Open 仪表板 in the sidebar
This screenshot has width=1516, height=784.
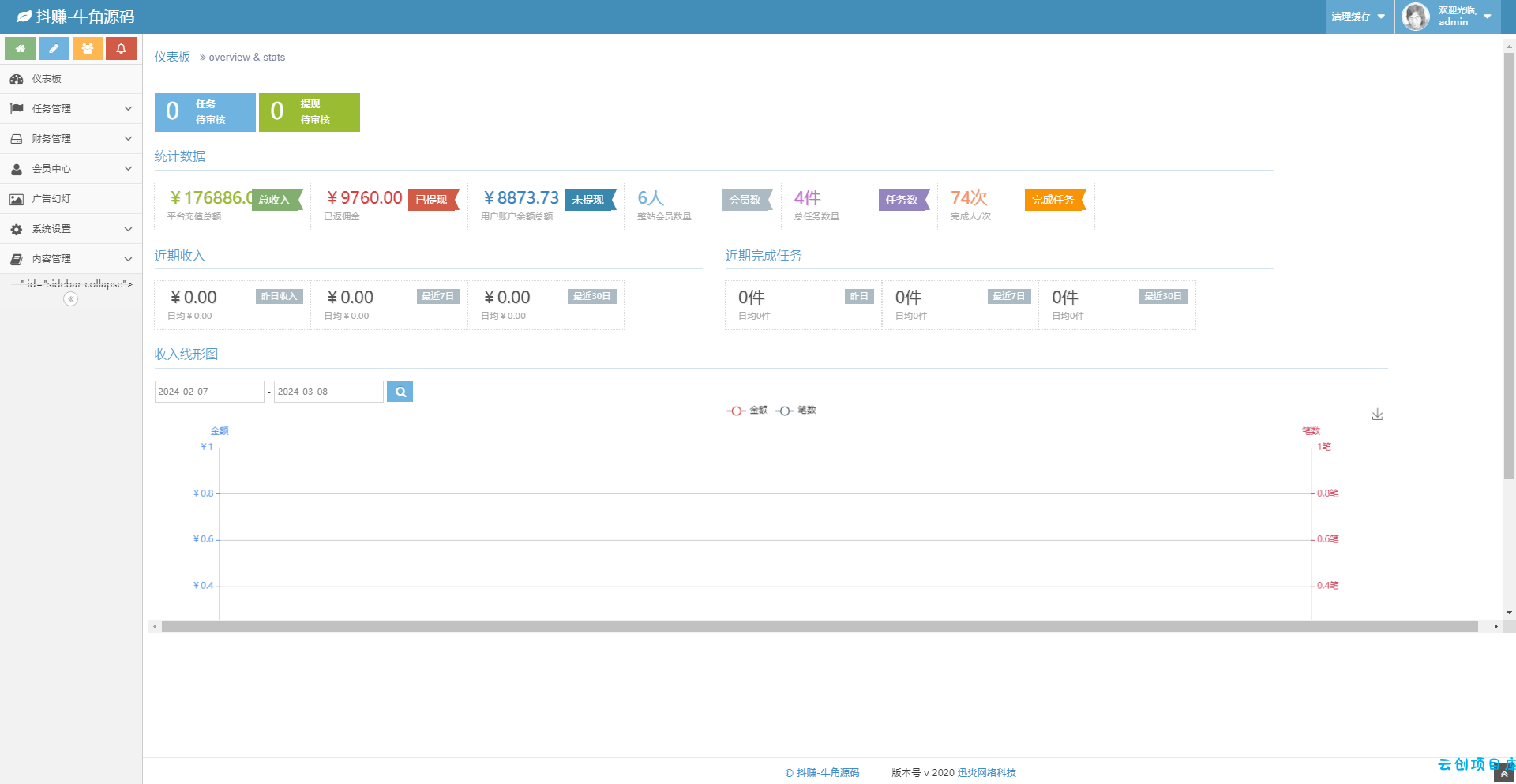(x=71, y=79)
